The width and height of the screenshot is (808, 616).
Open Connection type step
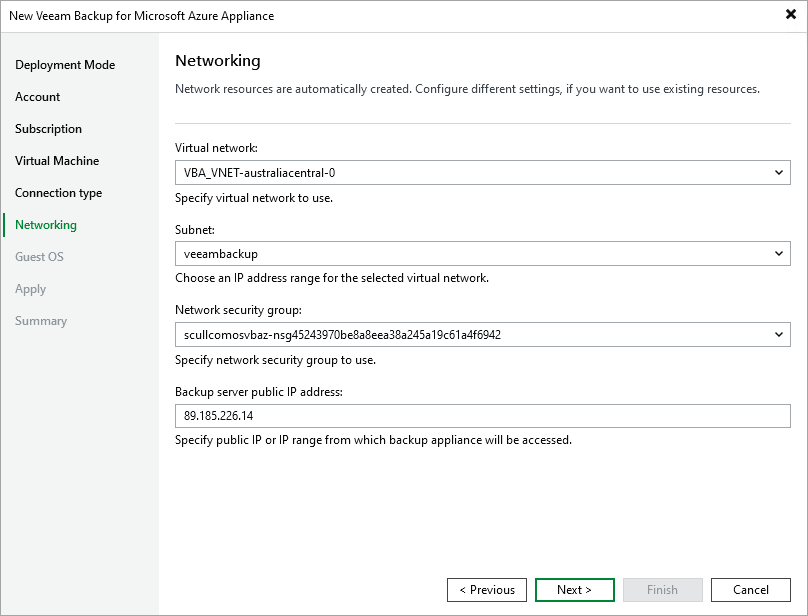point(59,193)
